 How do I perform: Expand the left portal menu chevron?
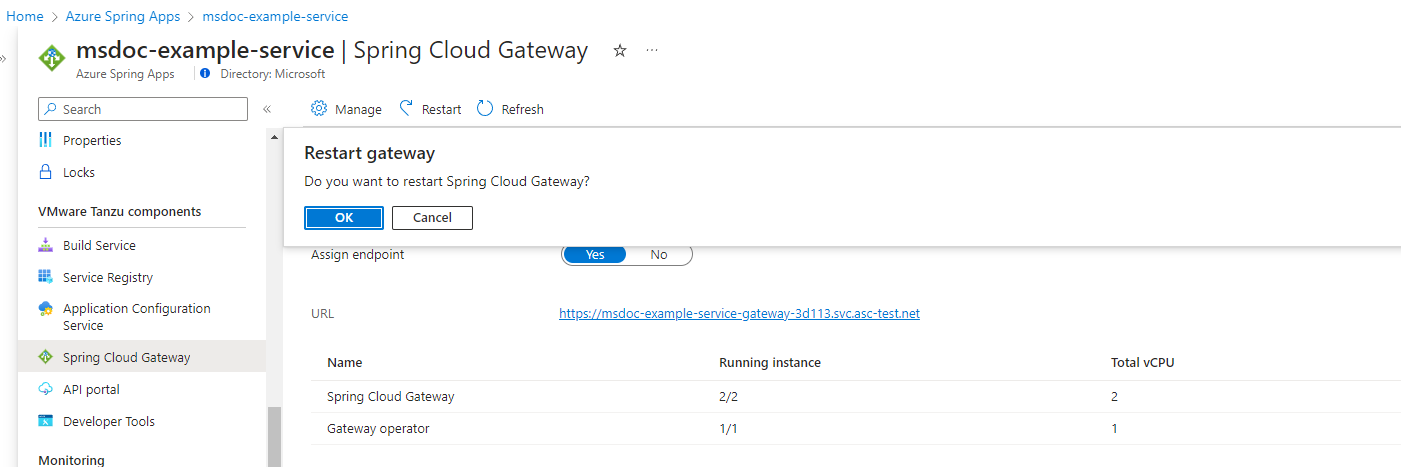(3, 59)
